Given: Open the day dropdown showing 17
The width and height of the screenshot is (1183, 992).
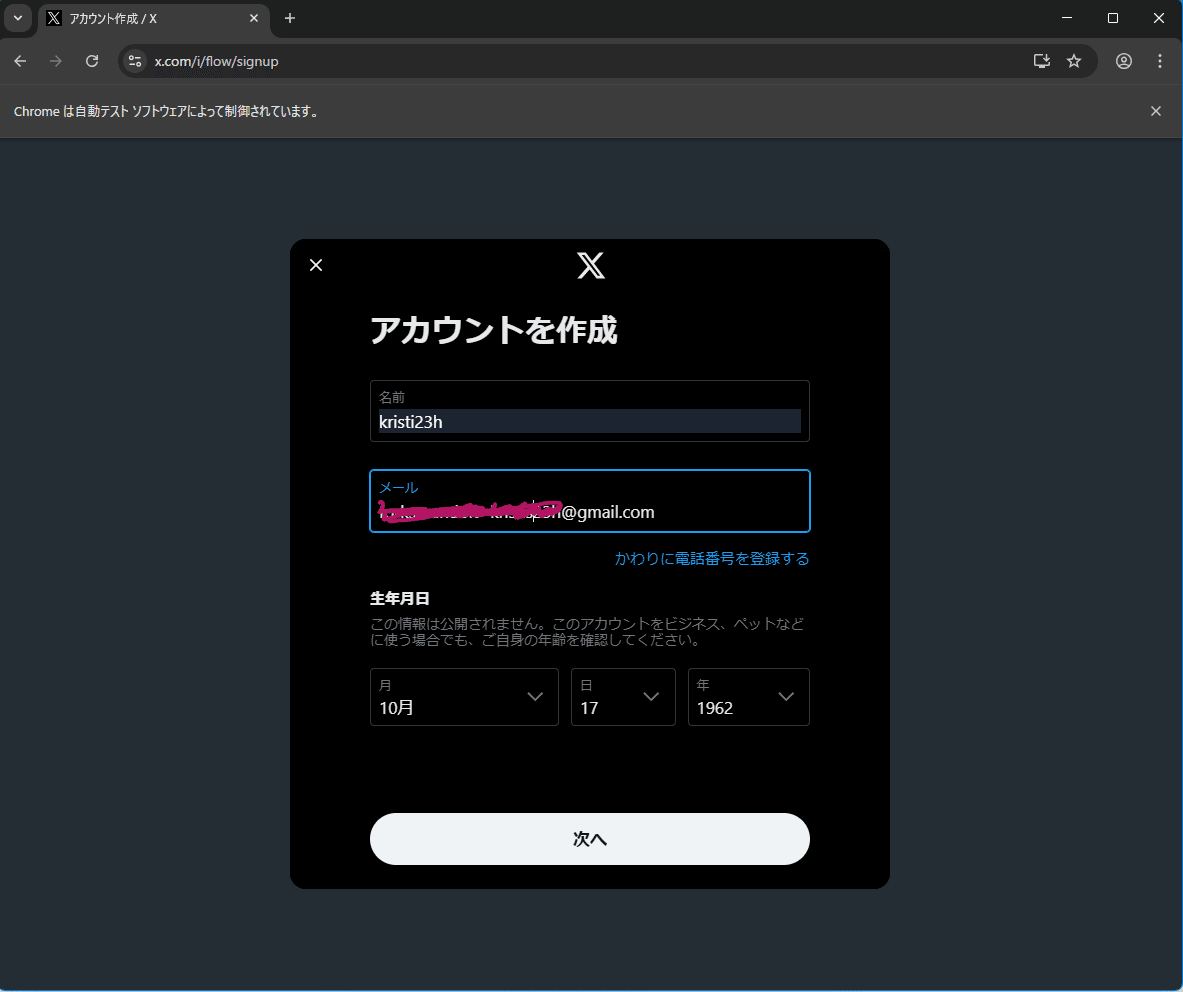Looking at the screenshot, I should 623,697.
